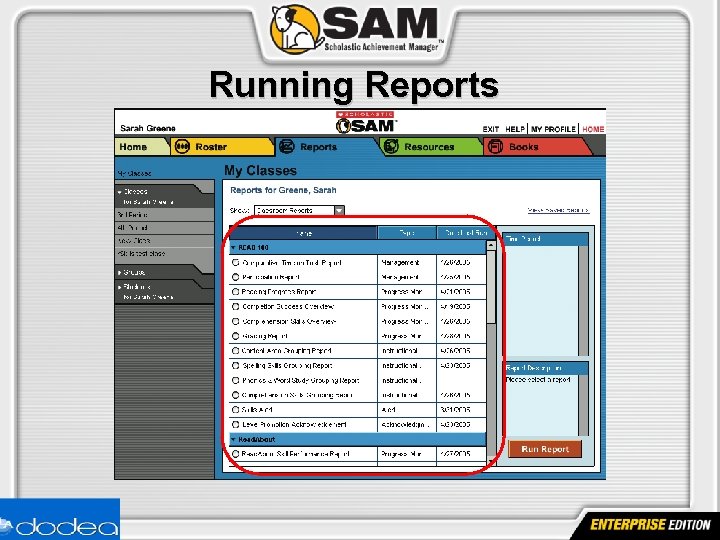720x540 pixels.
Task: Select the Spelling Skills Grouping Report radio button
Action: [x=236, y=366]
